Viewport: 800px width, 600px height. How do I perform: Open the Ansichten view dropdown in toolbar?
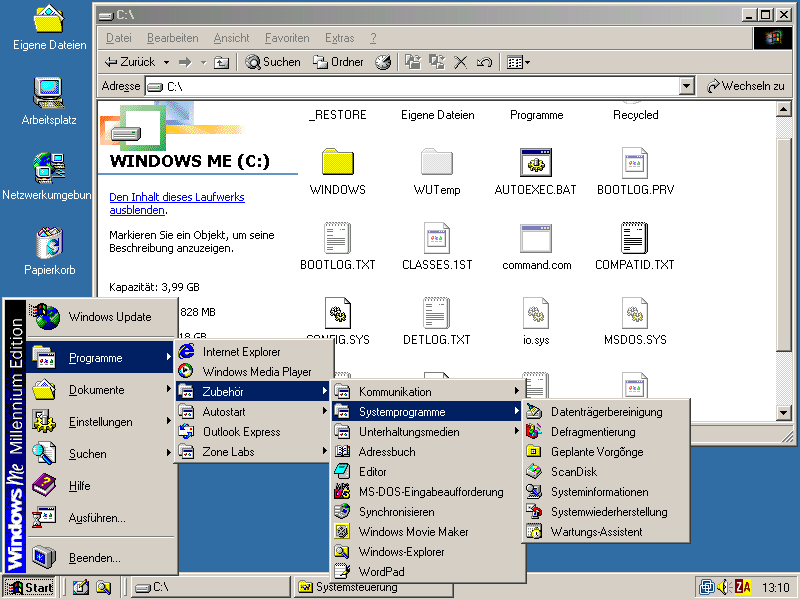point(518,62)
